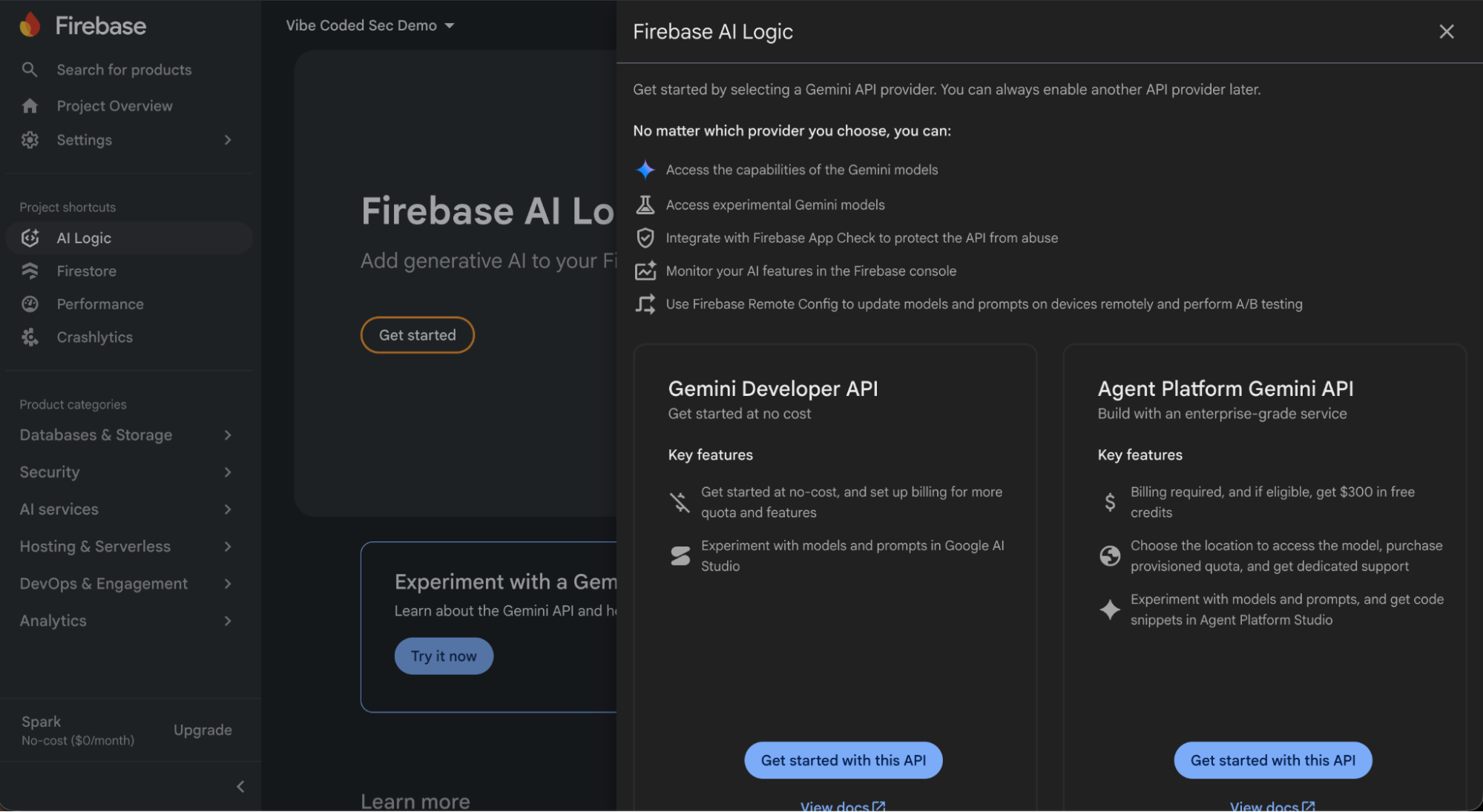Click the no-cost crossed dollar icon
The width and height of the screenshot is (1483, 812).
(680, 503)
